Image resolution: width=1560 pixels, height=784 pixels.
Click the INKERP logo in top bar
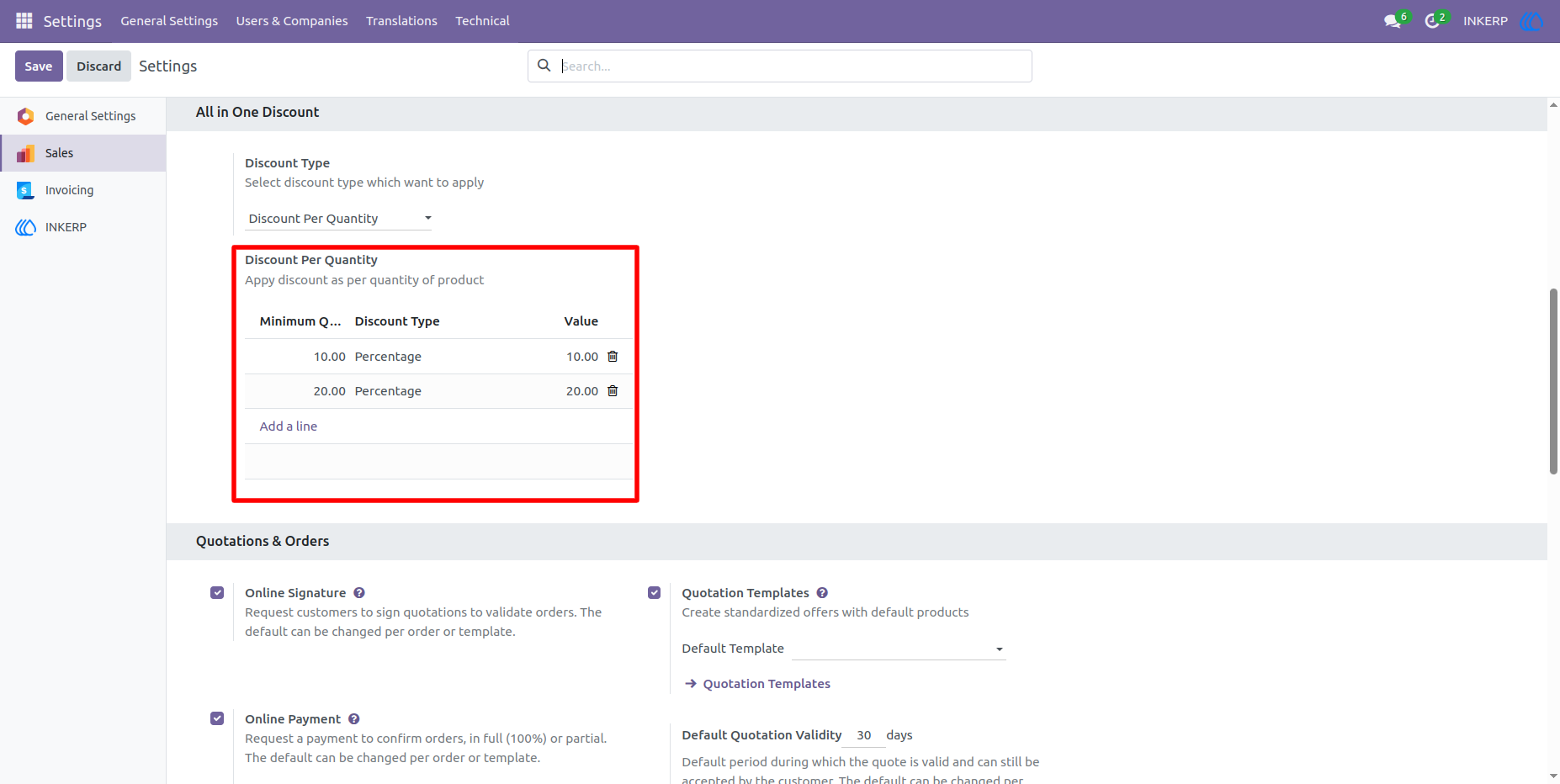point(1531,21)
